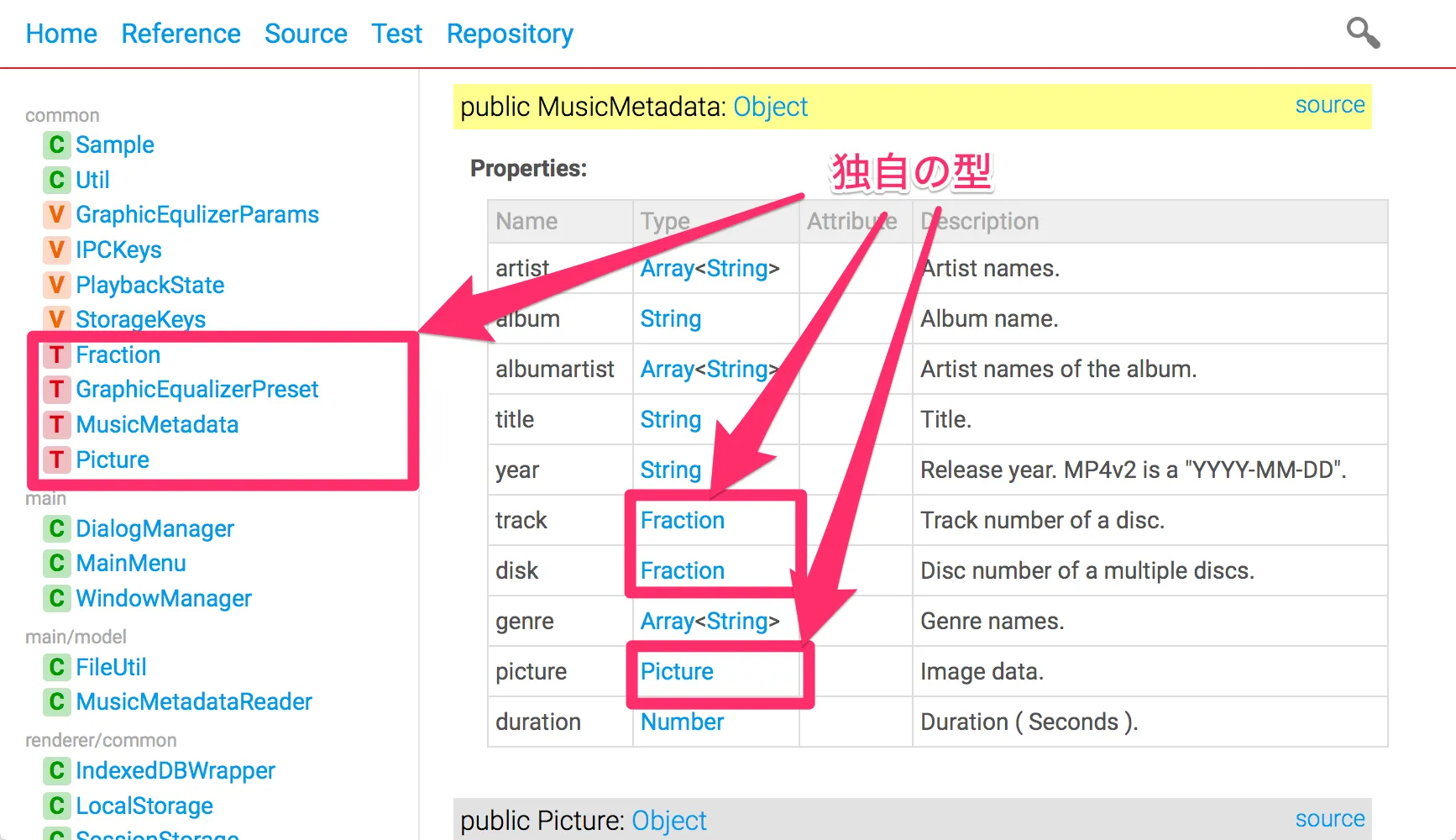Open the Source navigation link
Viewport: 1456px width, 840px height.
click(306, 34)
